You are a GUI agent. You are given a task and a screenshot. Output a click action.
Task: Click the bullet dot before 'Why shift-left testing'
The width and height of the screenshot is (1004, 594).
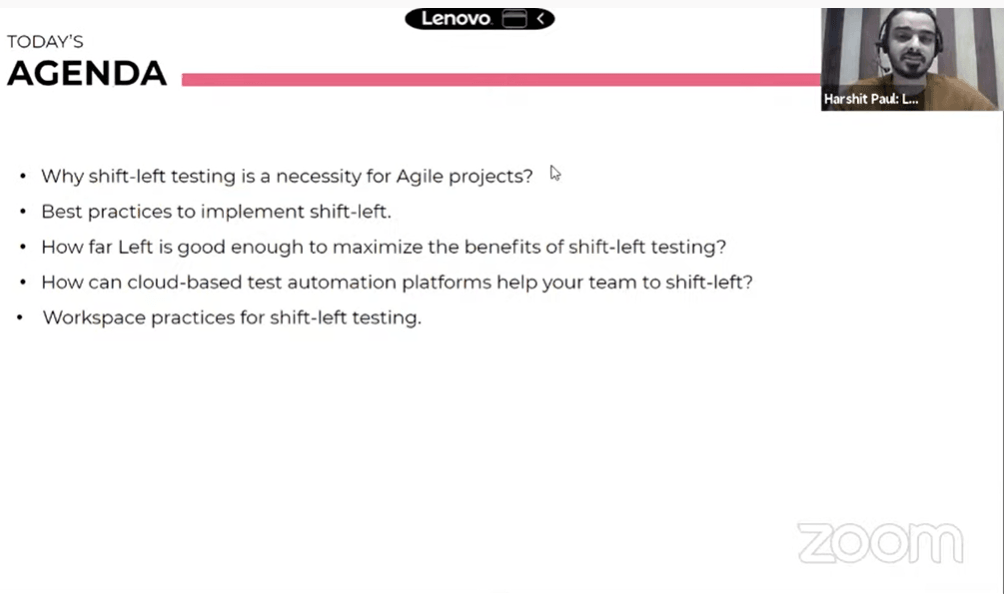point(22,177)
